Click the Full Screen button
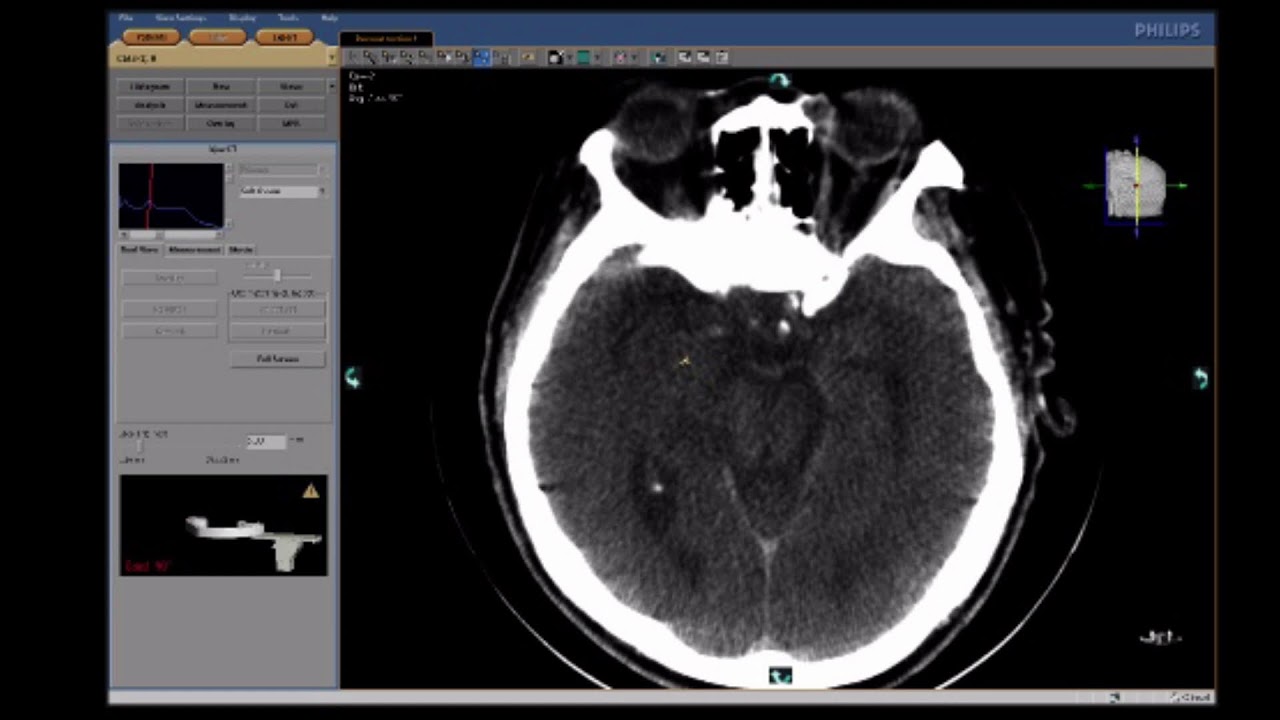 pos(277,358)
